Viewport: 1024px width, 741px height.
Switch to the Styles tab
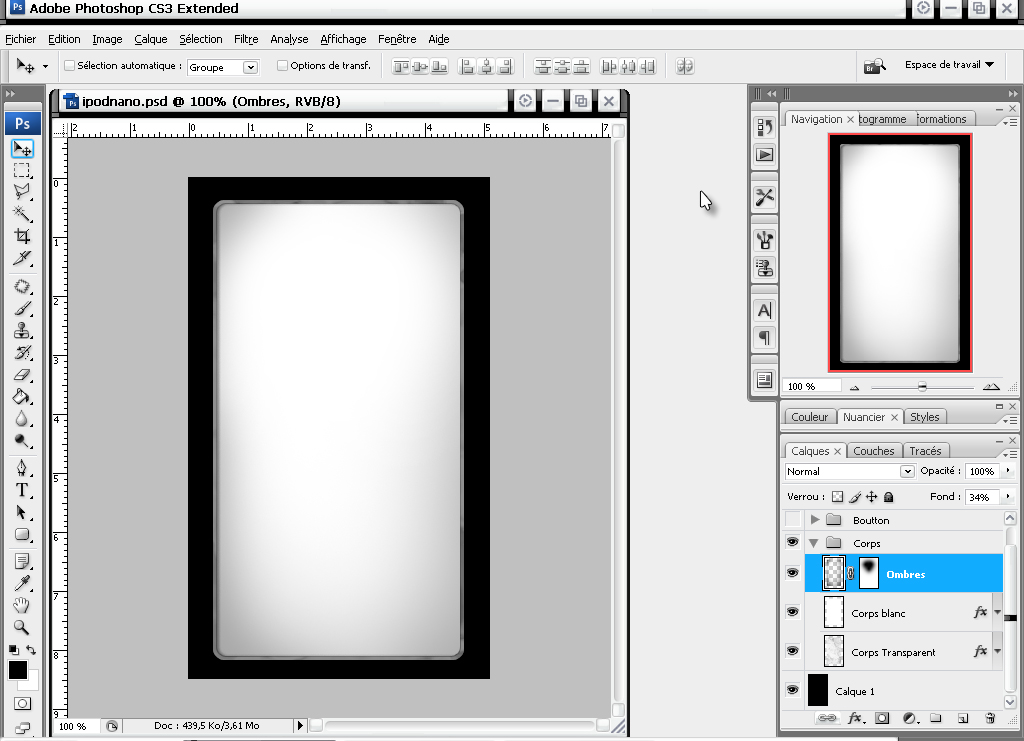pos(924,417)
